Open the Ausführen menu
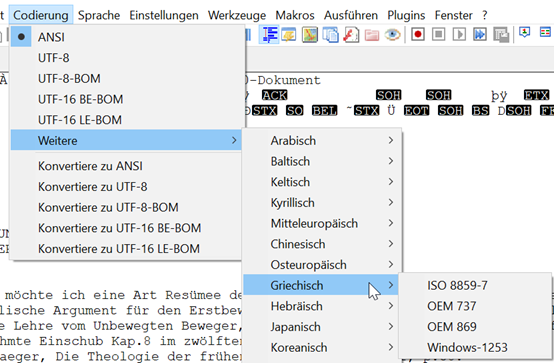 pyautogui.click(x=351, y=15)
